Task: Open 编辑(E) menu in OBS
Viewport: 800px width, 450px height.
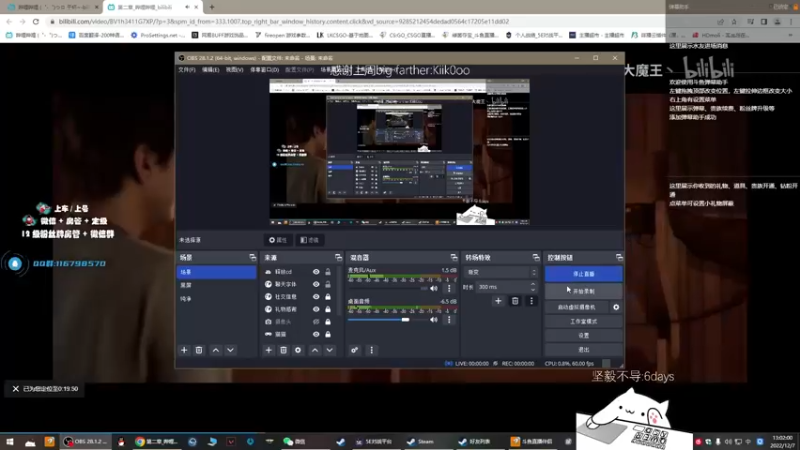Action: (210, 70)
